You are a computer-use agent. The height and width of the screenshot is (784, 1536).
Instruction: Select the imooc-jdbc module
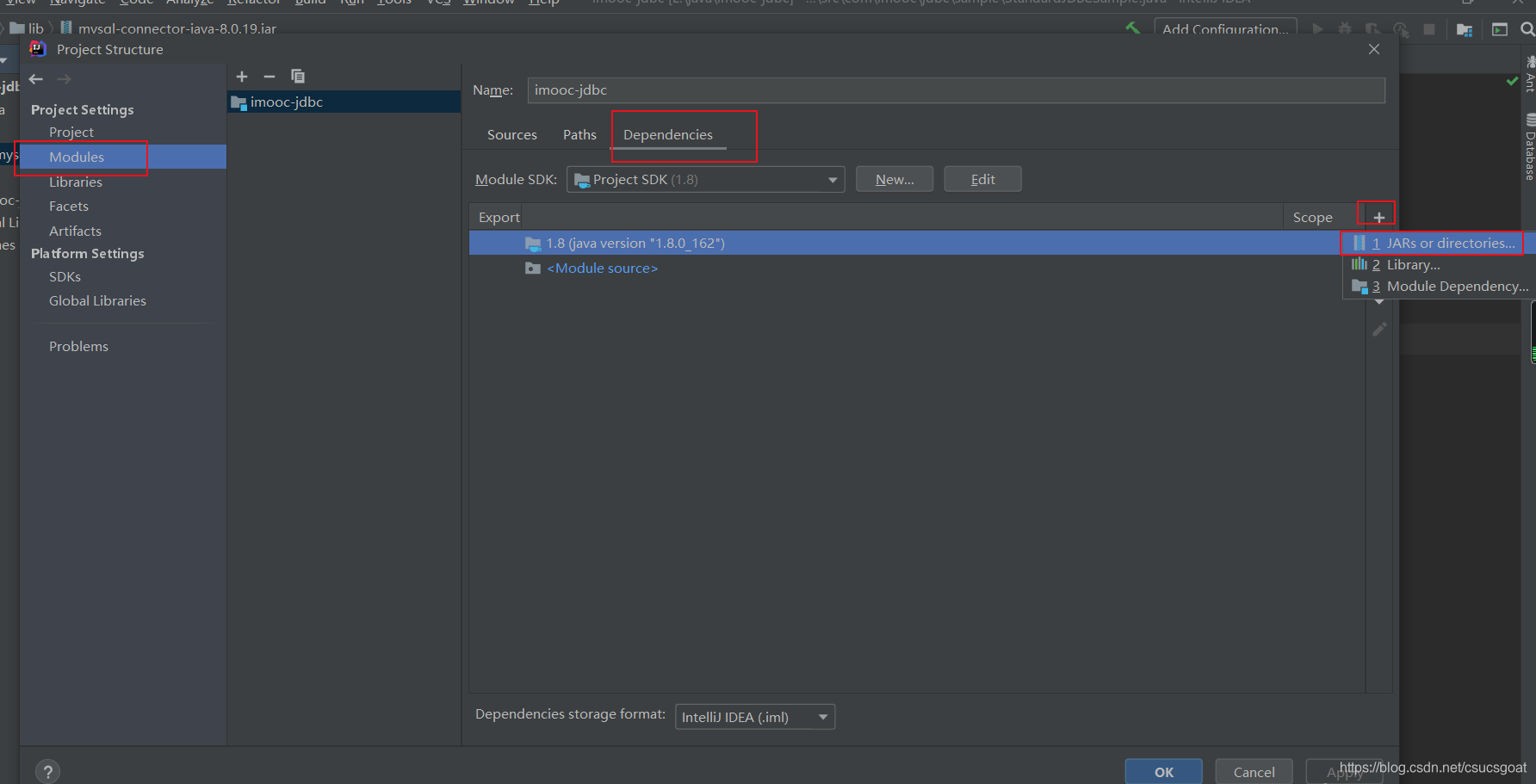[x=344, y=102]
